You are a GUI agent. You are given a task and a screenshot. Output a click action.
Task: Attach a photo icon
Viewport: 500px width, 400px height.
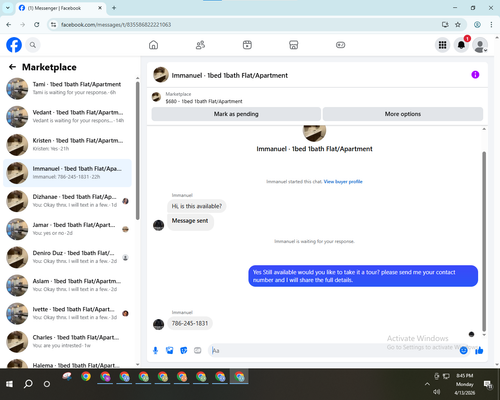(x=170, y=350)
